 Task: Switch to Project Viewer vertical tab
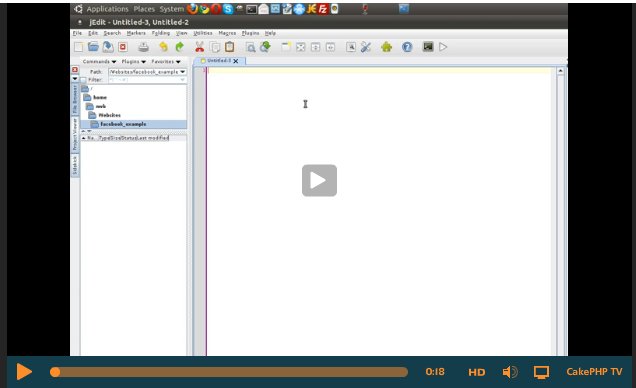coord(75,135)
